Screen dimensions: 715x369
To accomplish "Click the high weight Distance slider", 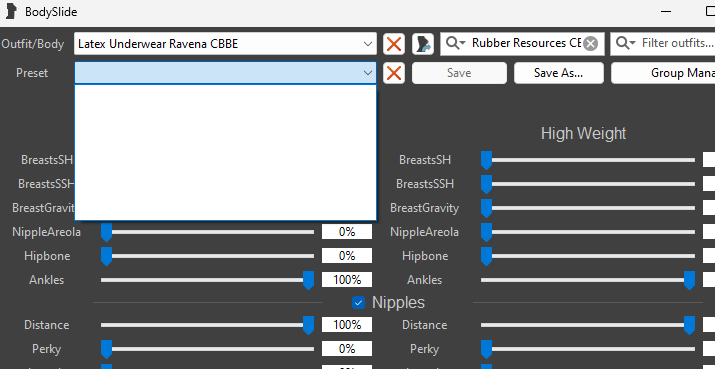I will [x=588, y=325].
